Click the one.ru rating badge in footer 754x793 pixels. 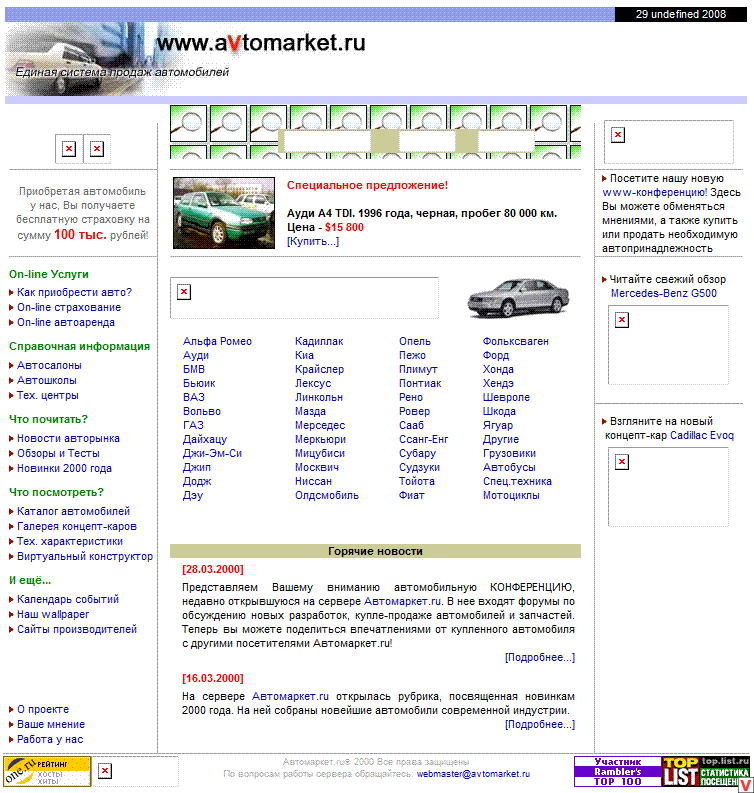click(x=47, y=771)
